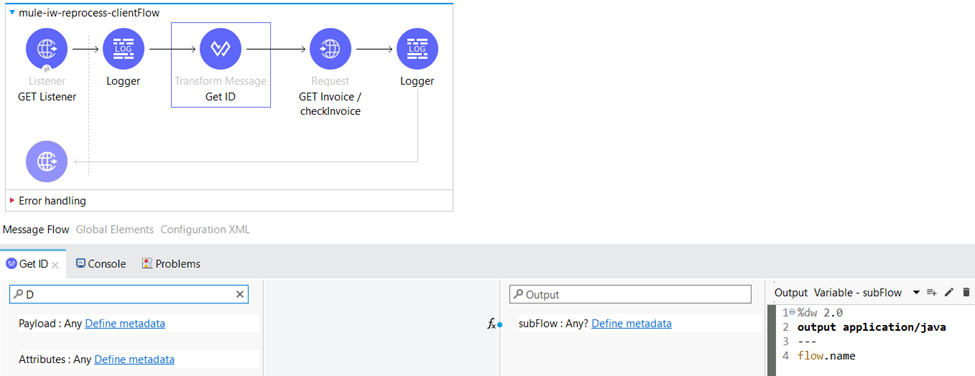Select the last Logger icon in flow
The height and width of the screenshot is (376, 975).
coord(417,49)
